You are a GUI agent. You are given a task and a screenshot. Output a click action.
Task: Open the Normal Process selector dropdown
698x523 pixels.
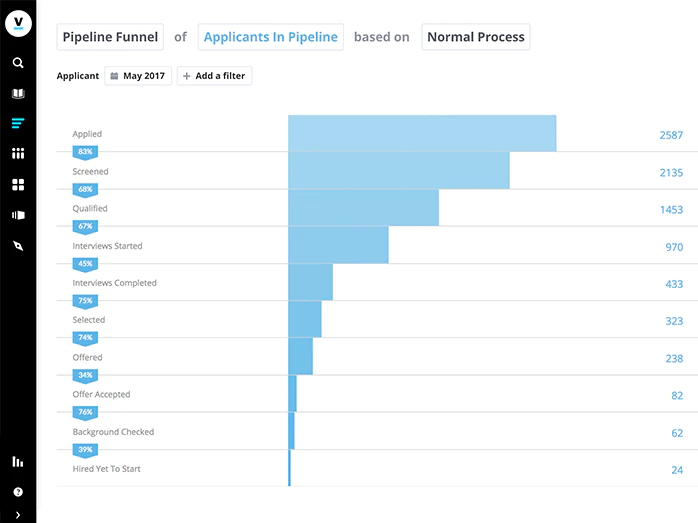pyautogui.click(x=475, y=37)
